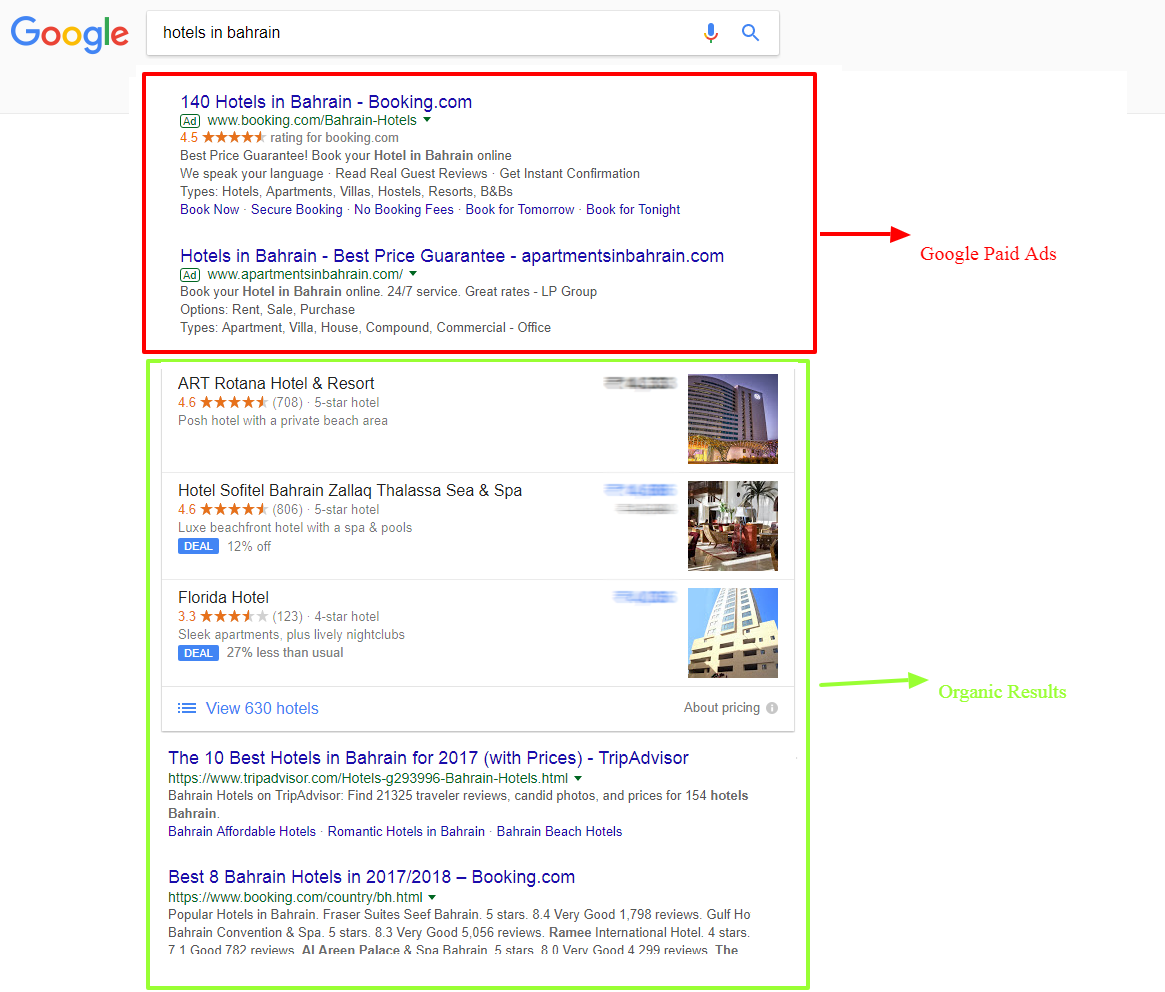
Task: Open the View 630 hotels link
Action: tap(262, 708)
